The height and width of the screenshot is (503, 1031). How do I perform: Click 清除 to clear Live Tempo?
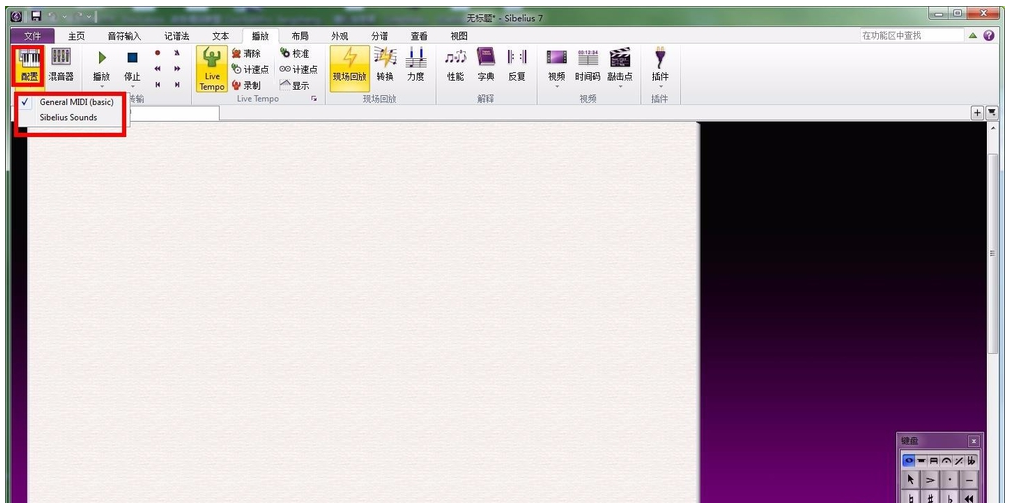[247, 54]
